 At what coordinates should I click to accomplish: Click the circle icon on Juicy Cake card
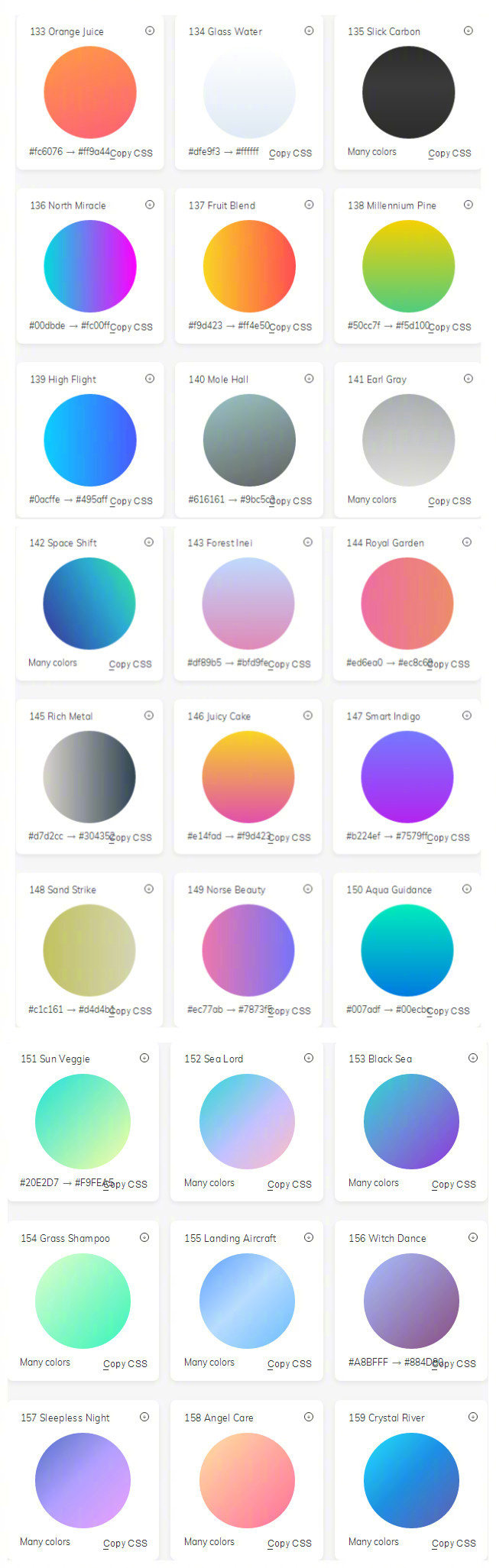(308, 716)
